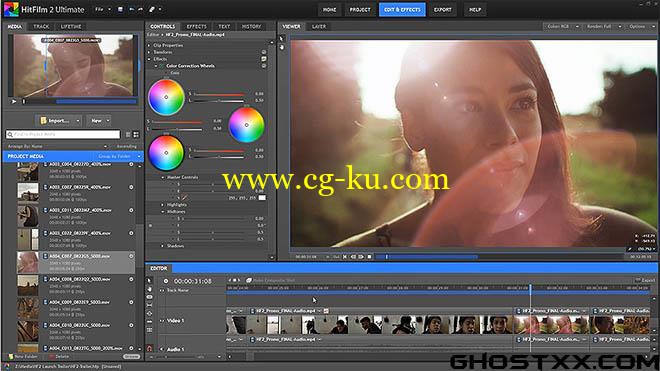660x371 pixels.
Task: Click the Export button in the Editor
Action: [645, 280]
